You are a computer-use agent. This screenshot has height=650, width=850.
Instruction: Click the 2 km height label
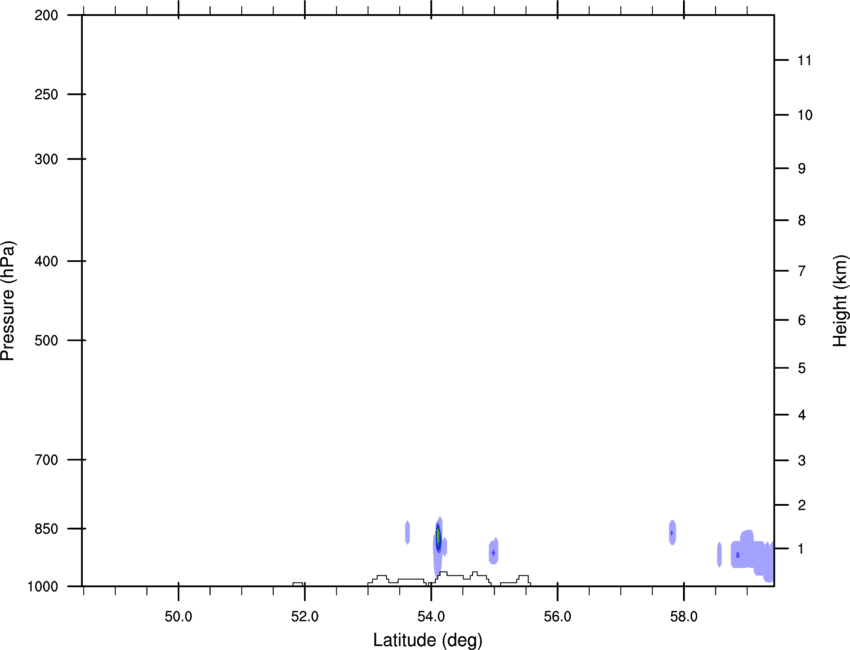pos(802,505)
